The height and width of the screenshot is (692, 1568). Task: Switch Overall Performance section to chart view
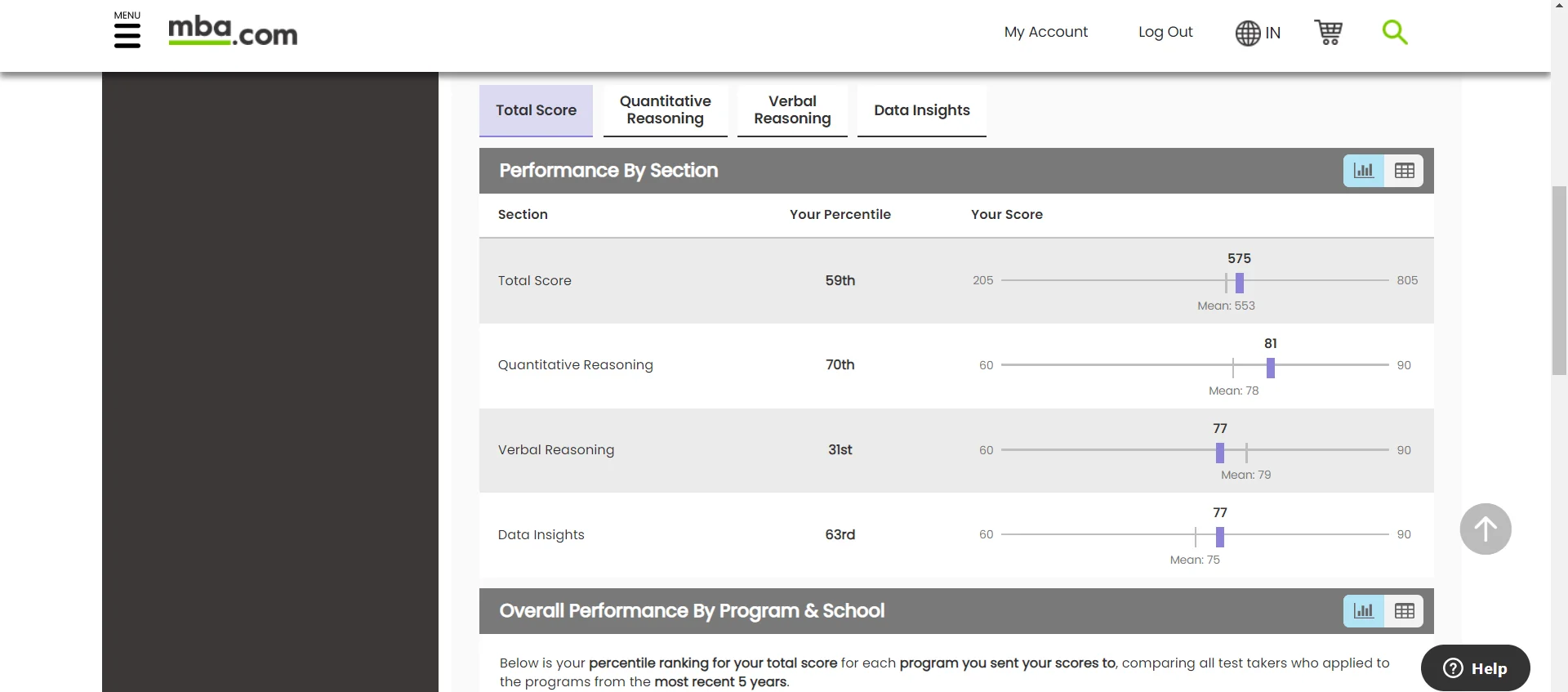(x=1364, y=611)
